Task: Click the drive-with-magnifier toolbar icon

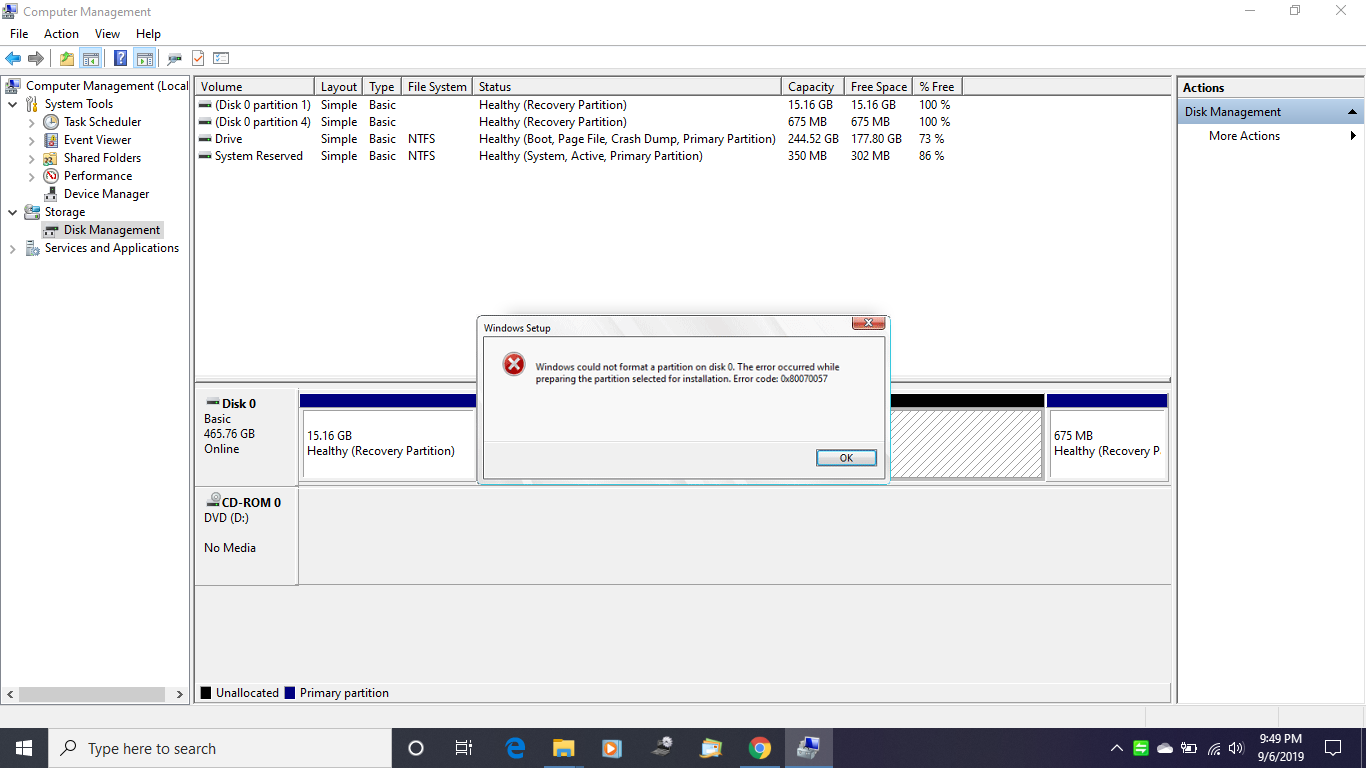Action: click(172, 57)
